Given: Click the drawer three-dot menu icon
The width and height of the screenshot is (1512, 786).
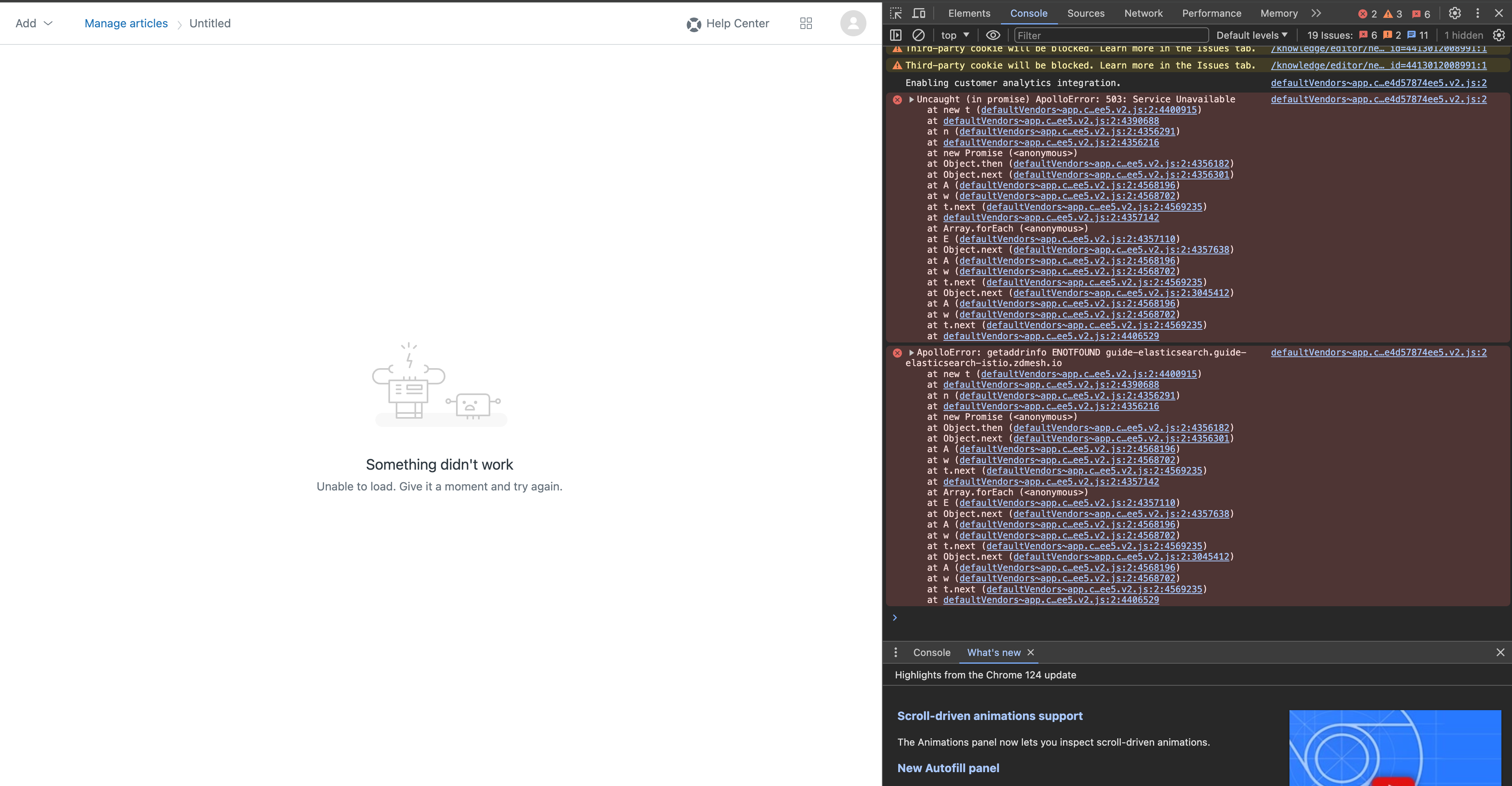Looking at the screenshot, I should [x=896, y=652].
